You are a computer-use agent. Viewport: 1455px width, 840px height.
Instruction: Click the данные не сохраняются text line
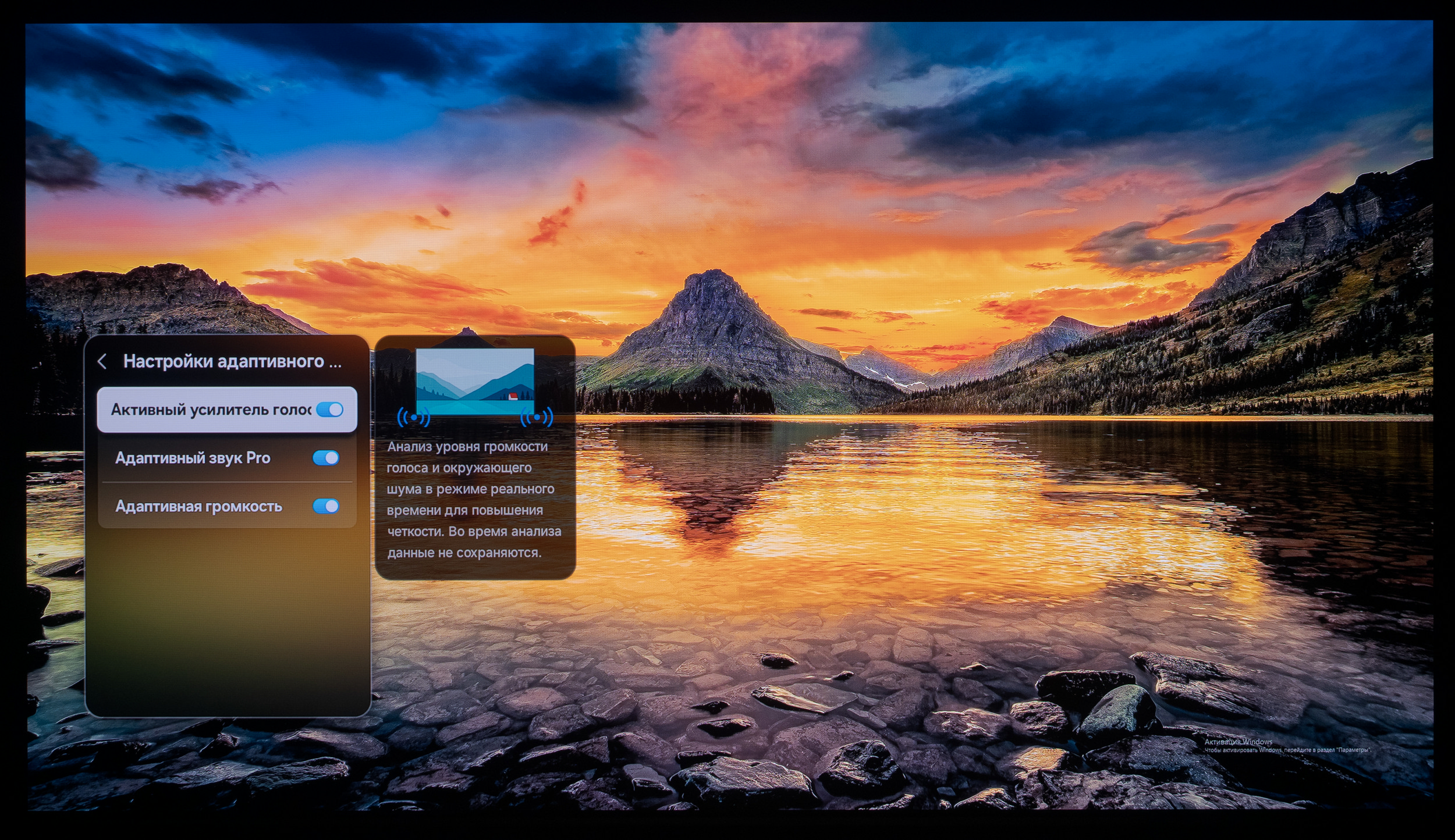click(464, 553)
